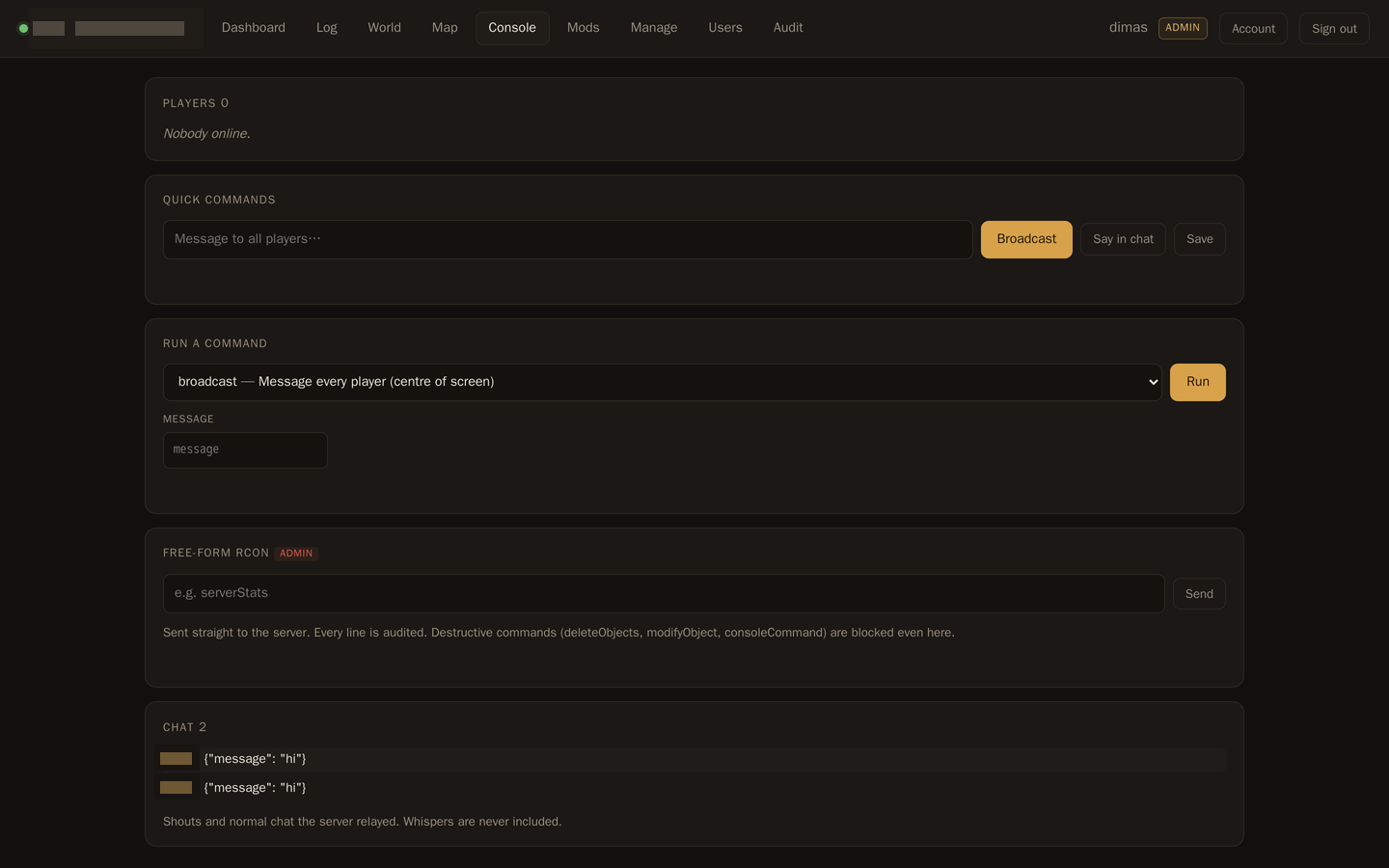Sign out of the panel
The width and height of the screenshot is (1389, 868).
coord(1334,29)
